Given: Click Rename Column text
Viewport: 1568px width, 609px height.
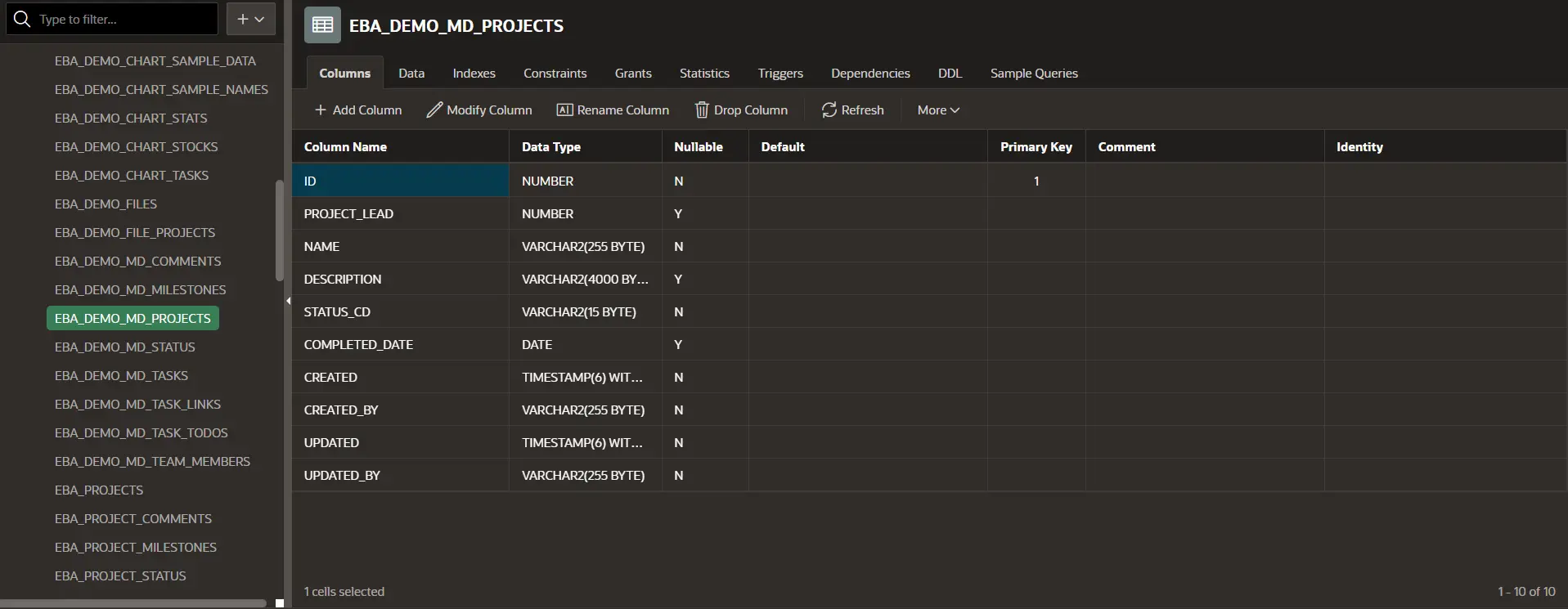Looking at the screenshot, I should (x=623, y=110).
